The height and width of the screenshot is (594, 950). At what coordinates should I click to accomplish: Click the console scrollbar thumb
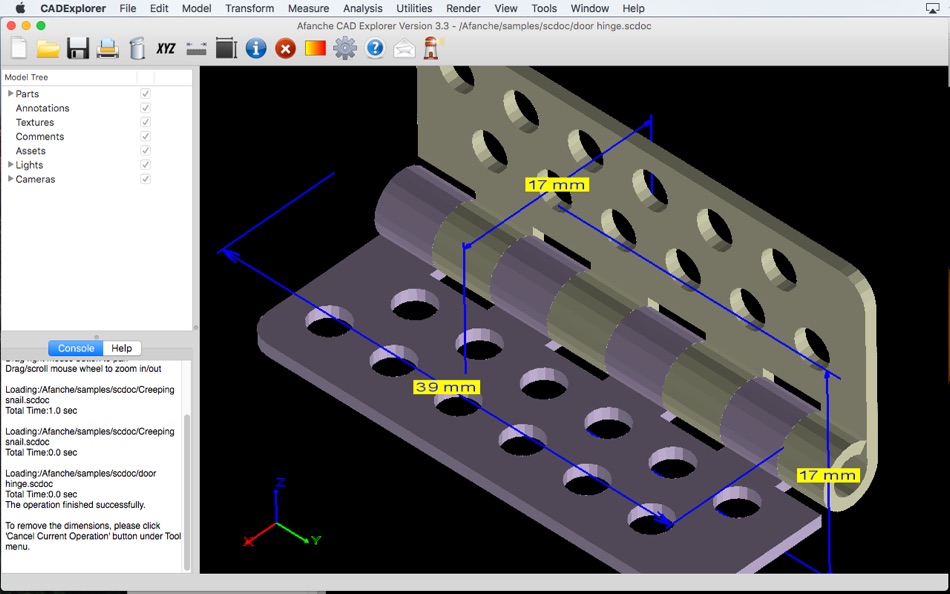pos(187,491)
